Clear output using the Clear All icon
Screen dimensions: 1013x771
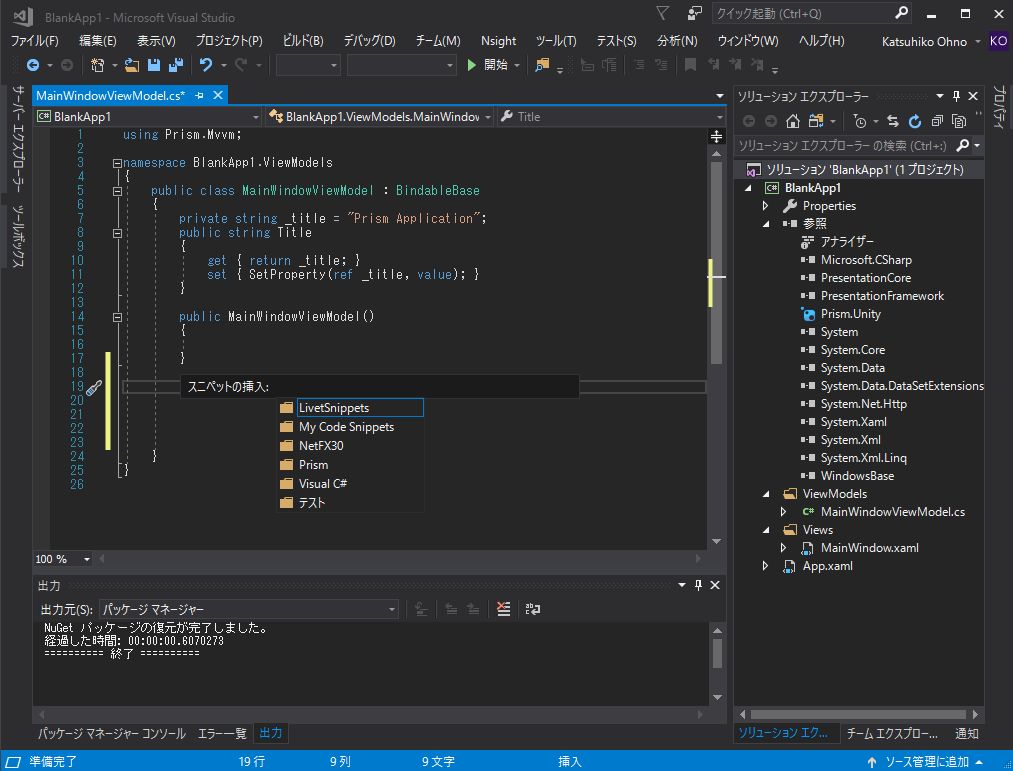(x=503, y=609)
